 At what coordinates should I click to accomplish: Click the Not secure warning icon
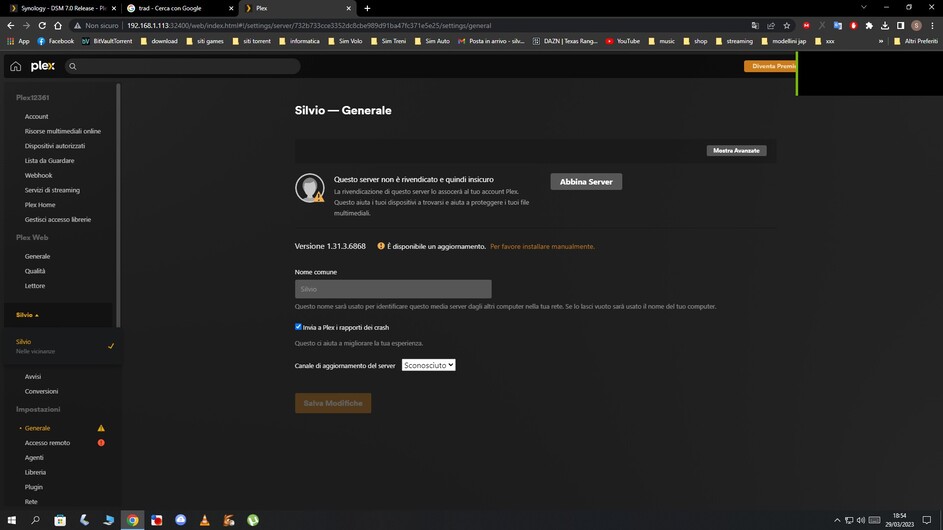coord(77,25)
